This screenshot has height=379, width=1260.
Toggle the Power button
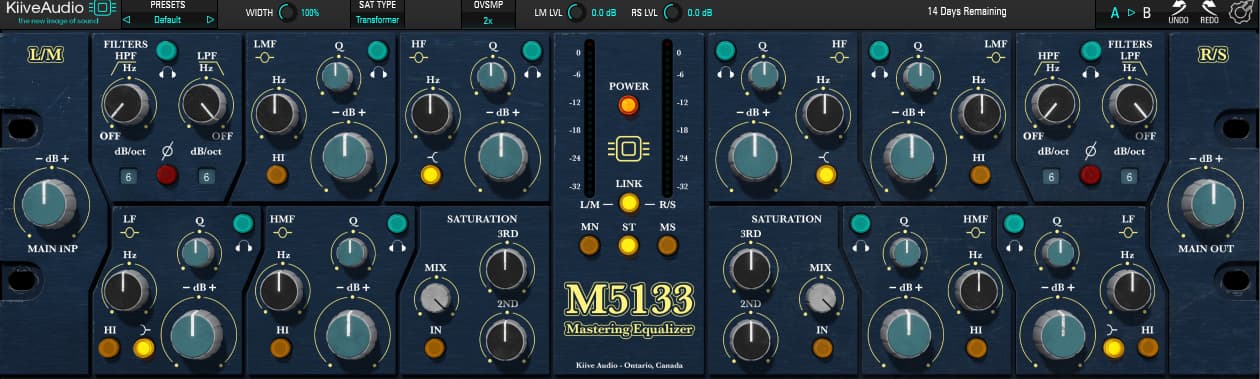628,105
